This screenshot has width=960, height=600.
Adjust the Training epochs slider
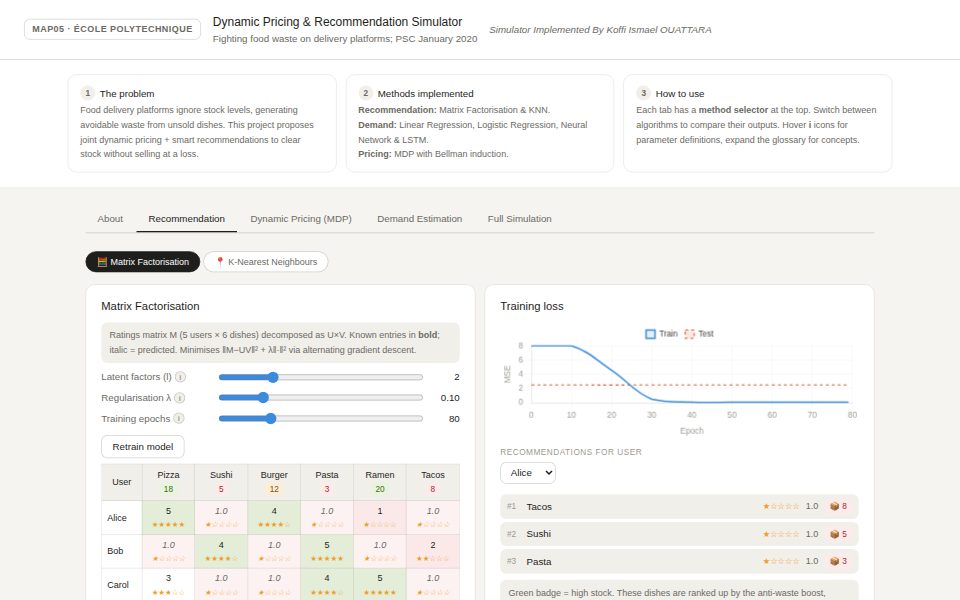[321, 419]
